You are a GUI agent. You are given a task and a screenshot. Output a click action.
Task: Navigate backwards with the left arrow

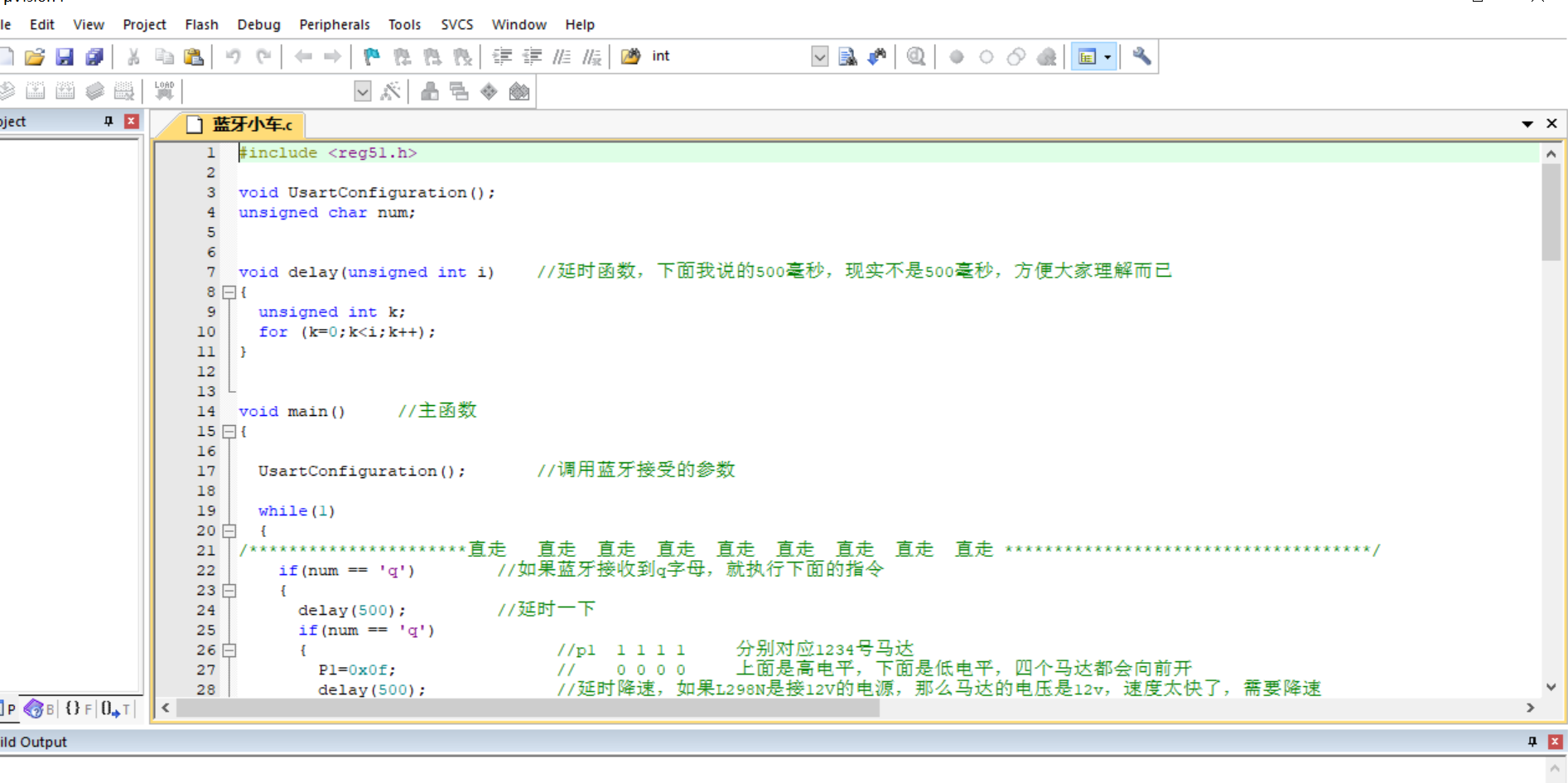(303, 56)
